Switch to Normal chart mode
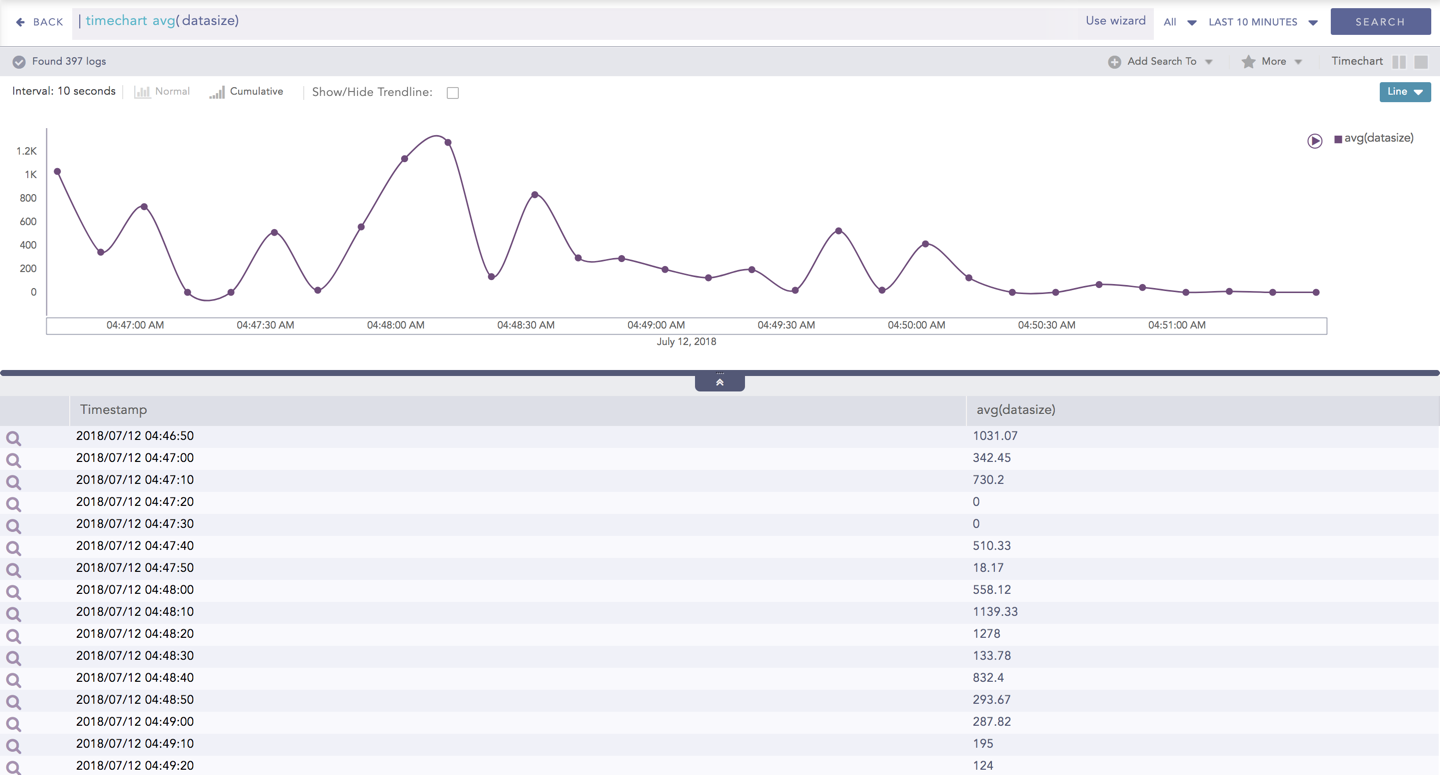1440x775 pixels. [162, 92]
